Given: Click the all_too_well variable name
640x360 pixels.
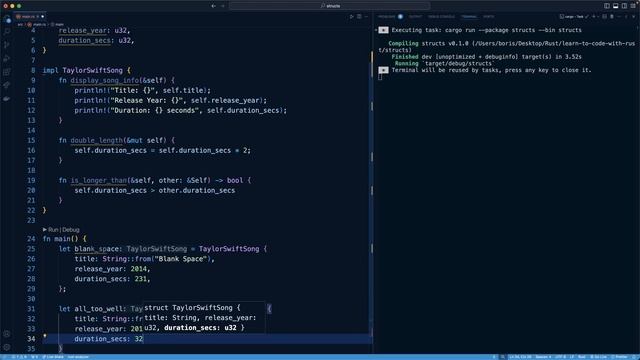Looking at the screenshot, I should point(98,309).
